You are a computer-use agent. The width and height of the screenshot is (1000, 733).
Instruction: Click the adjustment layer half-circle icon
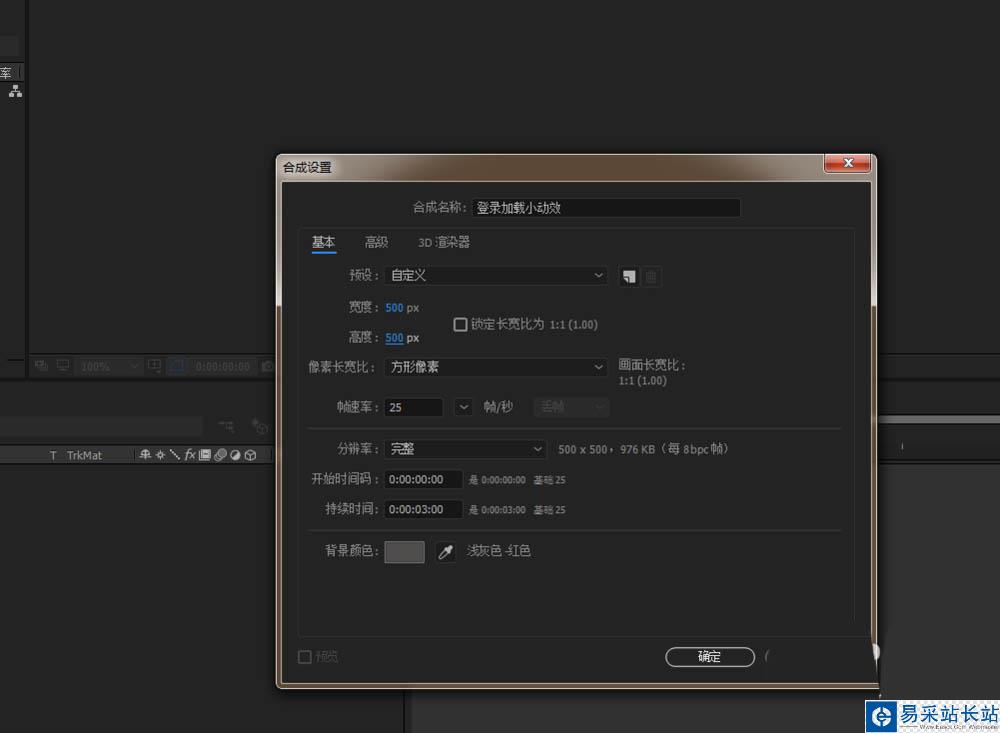coord(235,455)
